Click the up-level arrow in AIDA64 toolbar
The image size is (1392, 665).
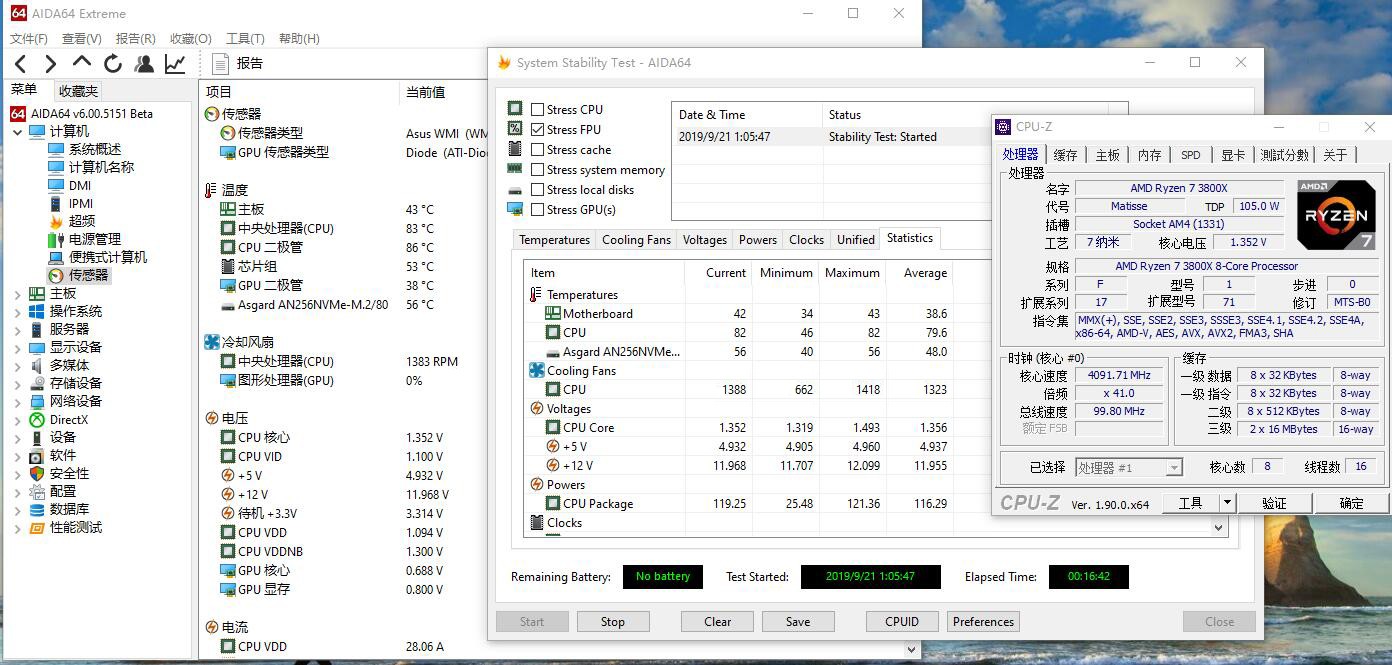(x=81, y=63)
